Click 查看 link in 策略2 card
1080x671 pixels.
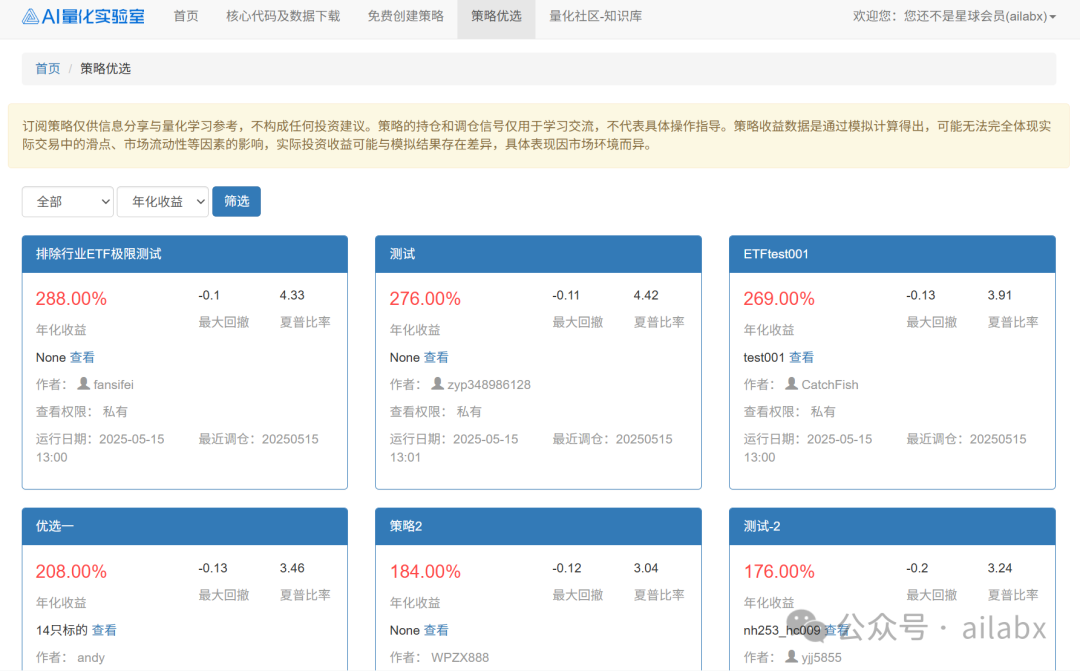(x=436, y=630)
